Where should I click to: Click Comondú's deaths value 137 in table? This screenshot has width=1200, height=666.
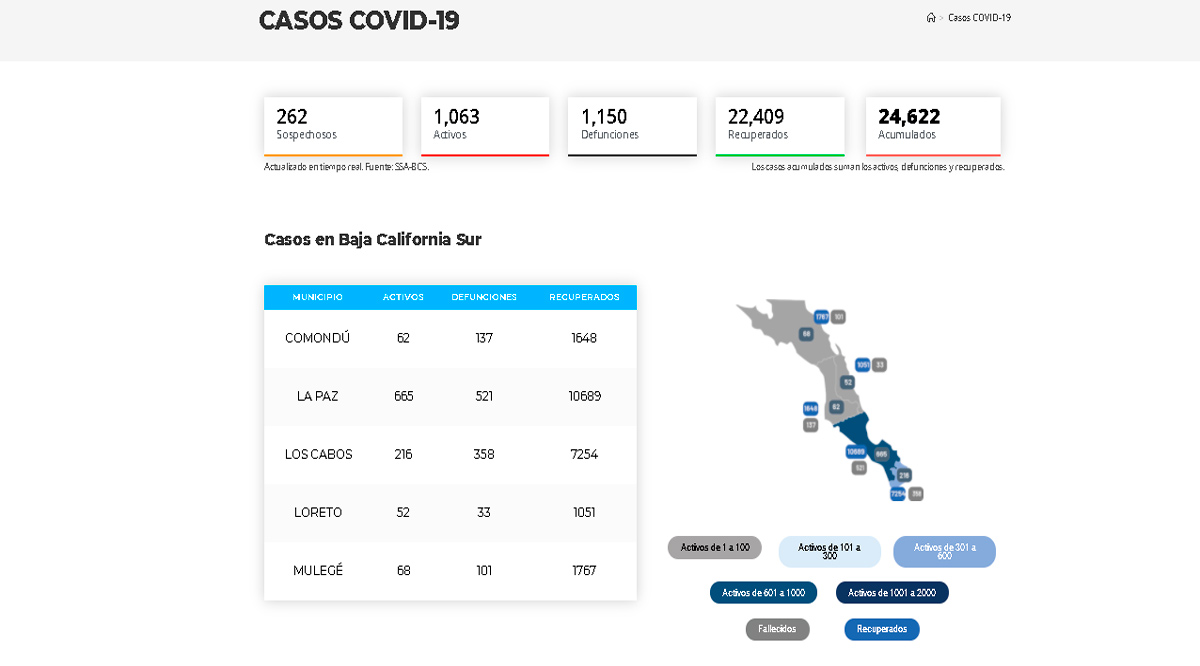tap(484, 338)
